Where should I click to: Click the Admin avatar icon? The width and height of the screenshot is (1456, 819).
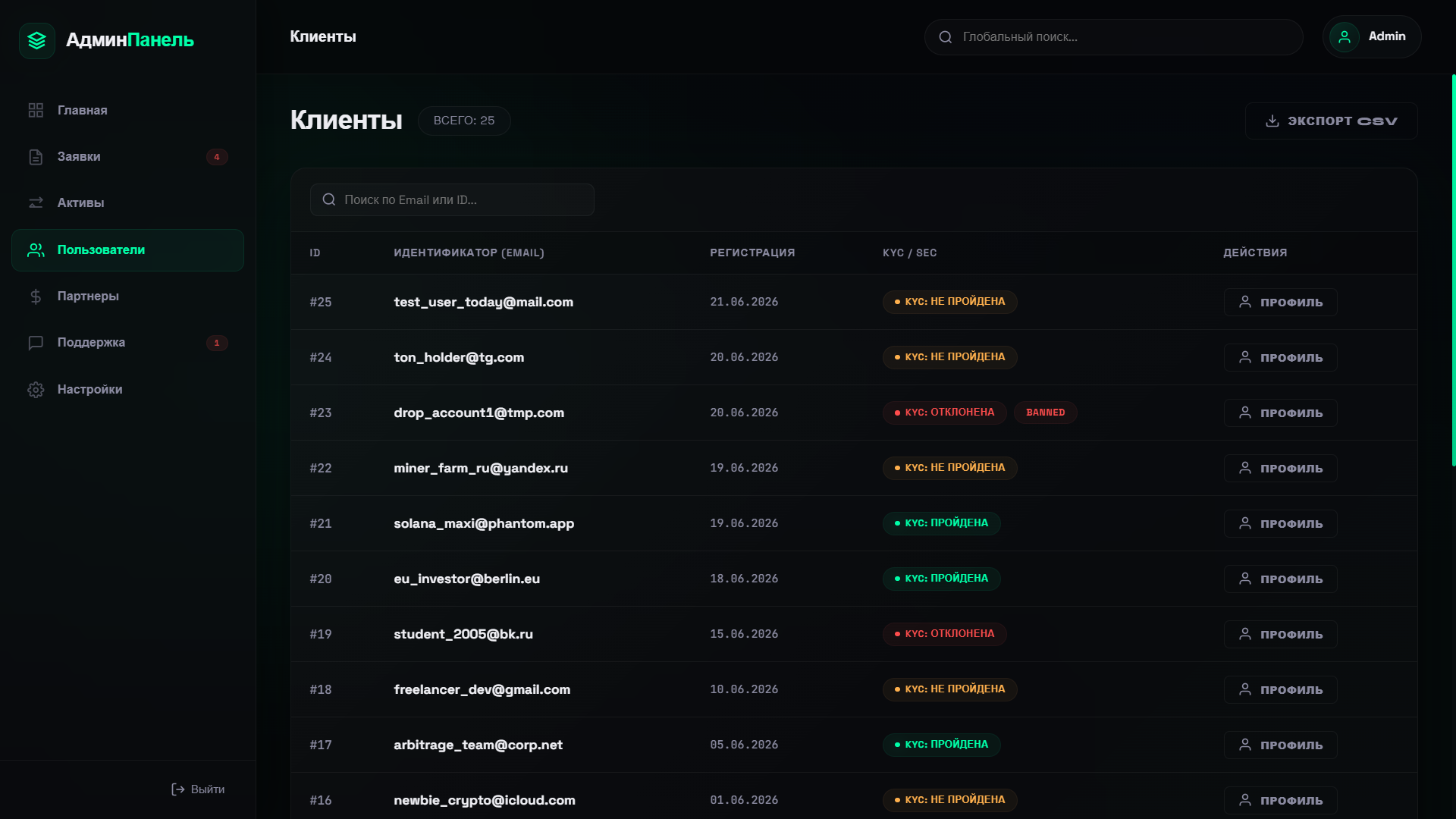[1345, 37]
